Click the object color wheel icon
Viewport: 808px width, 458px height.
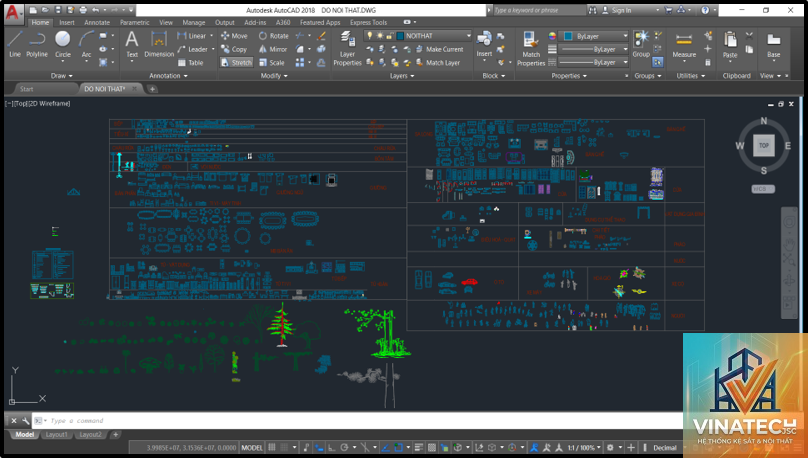tap(552, 36)
